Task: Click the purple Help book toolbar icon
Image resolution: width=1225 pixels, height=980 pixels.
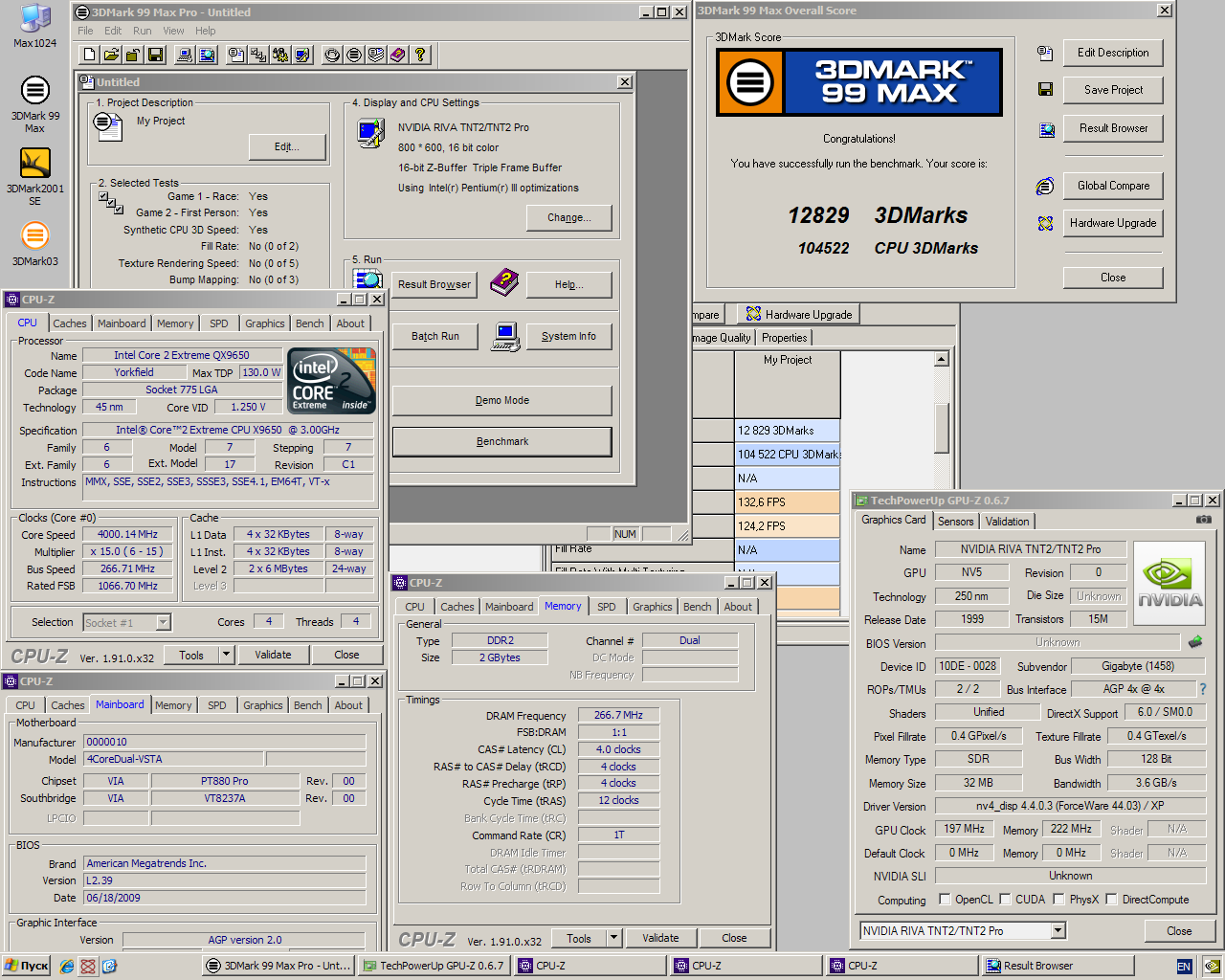Action: (397, 55)
